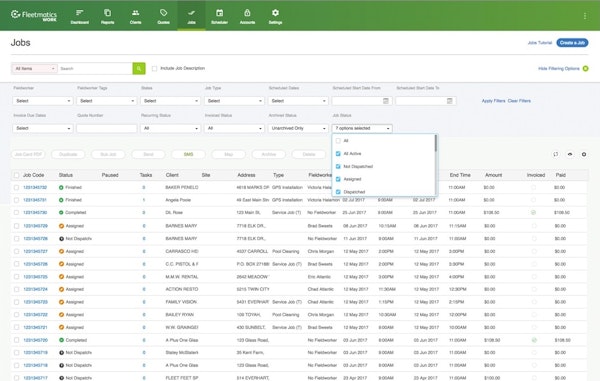Open the Fieldworker Tags filter dropdown

[x=106, y=101]
